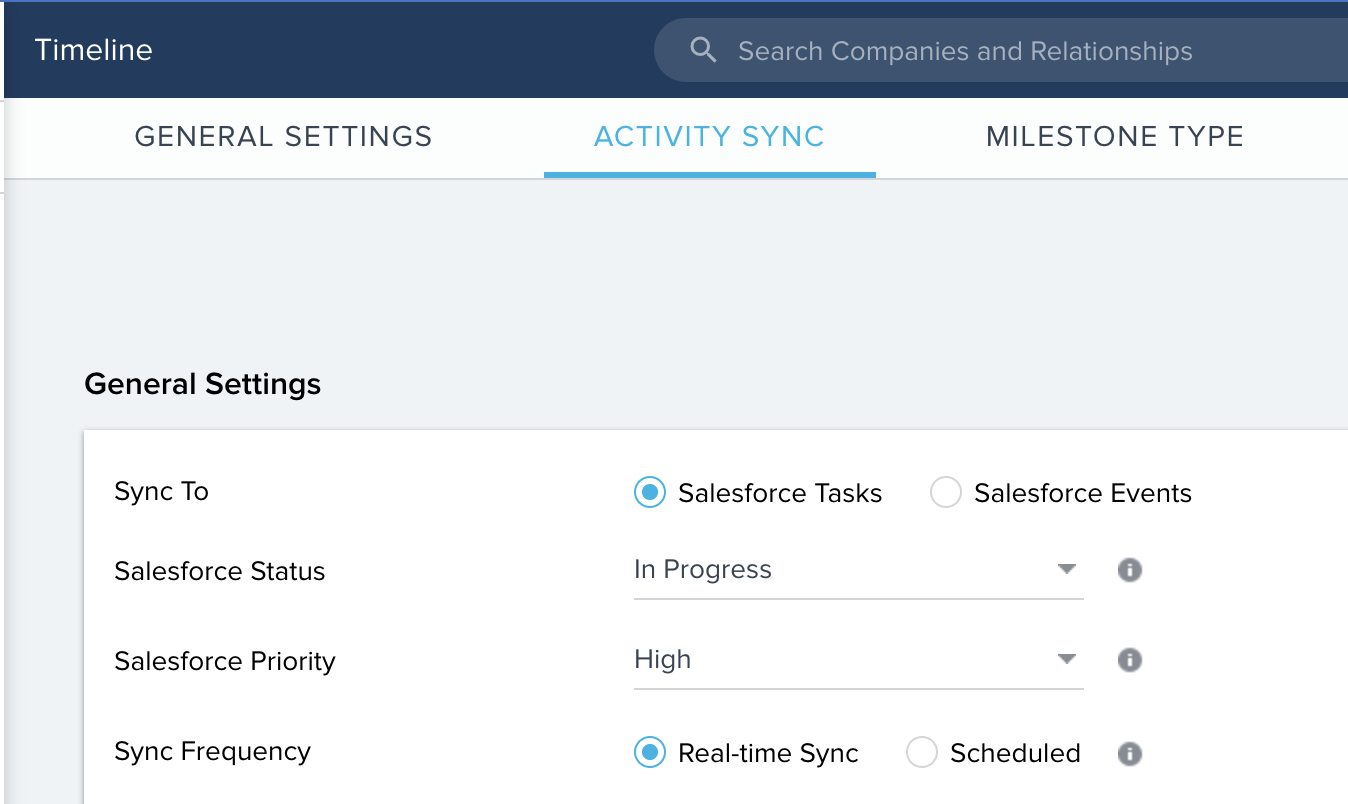
Task: Choose Real-time Sync option
Action: pos(650,753)
